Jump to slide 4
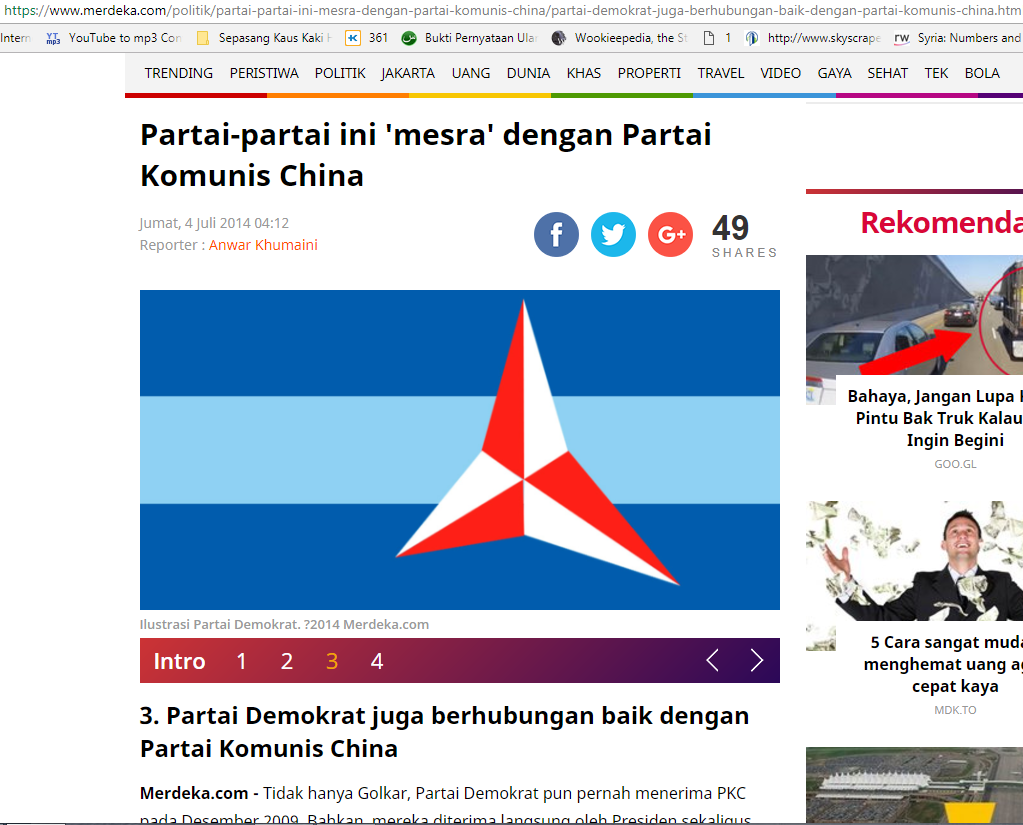This screenshot has width=1023, height=825. (x=376, y=661)
